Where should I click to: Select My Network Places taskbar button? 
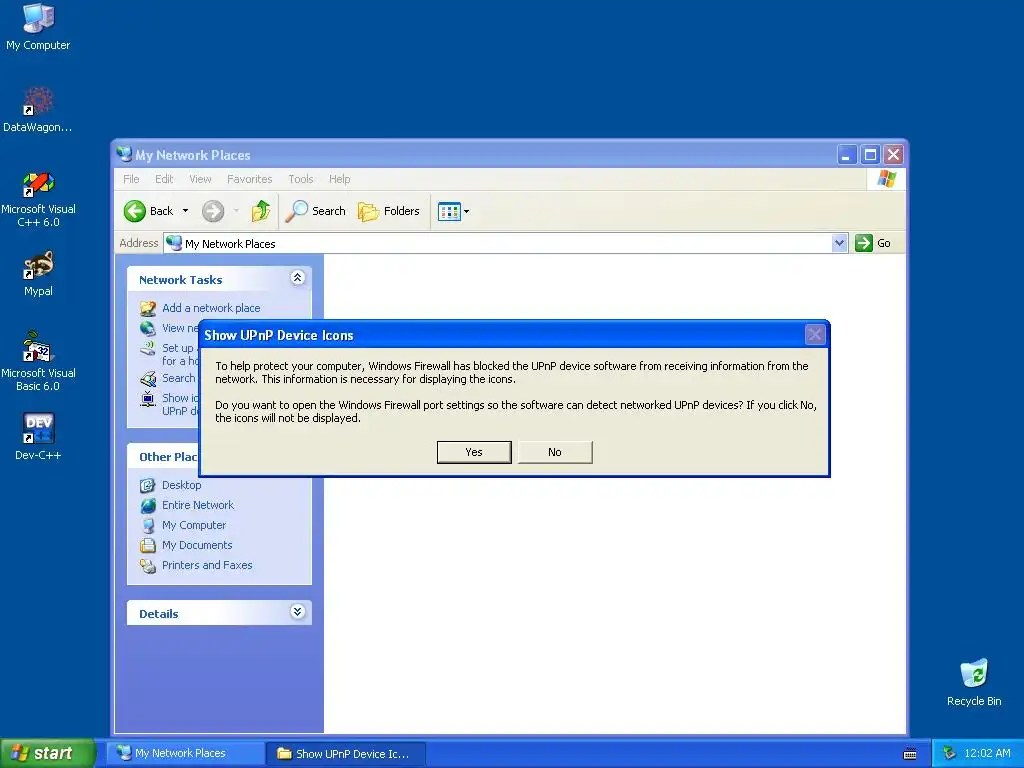point(187,754)
